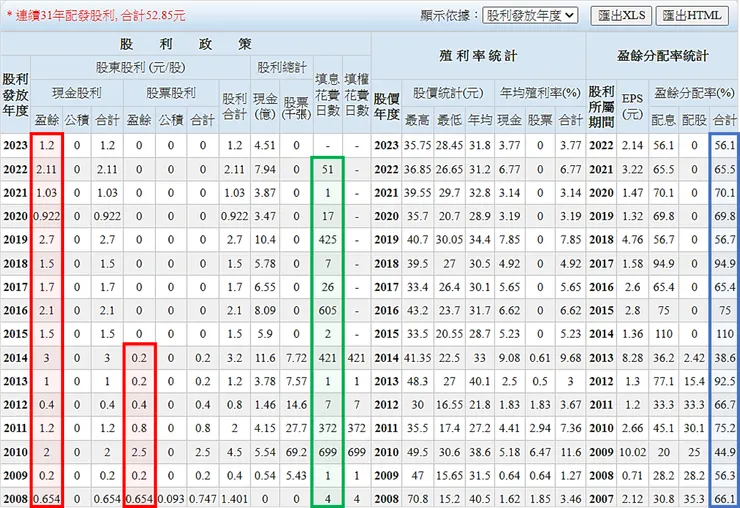The height and width of the screenshot is (508, 740).
Task: Click the 77.1 配息 payout for 2012
Action: [x=664, y=381]
